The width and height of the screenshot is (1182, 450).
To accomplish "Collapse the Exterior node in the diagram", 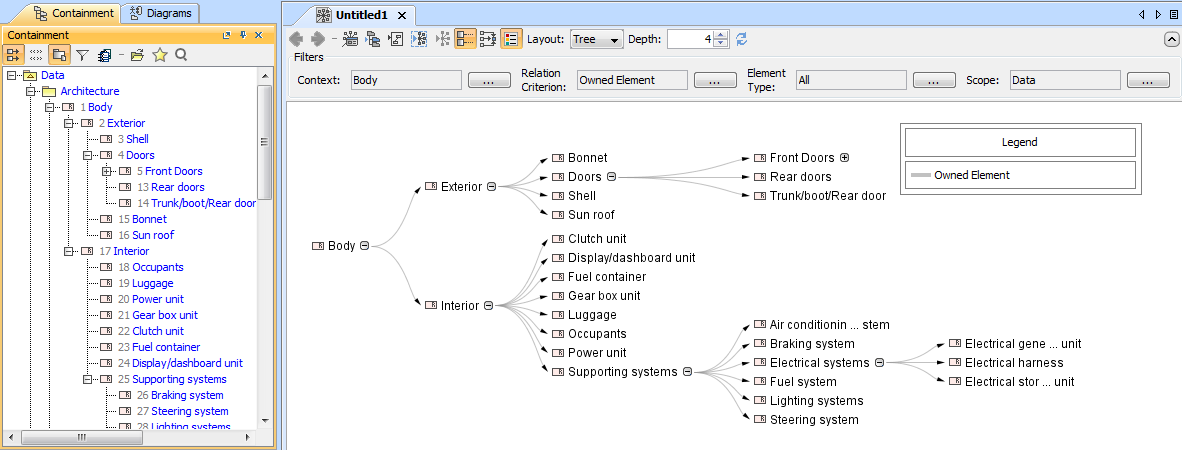I will coord(491,187).
